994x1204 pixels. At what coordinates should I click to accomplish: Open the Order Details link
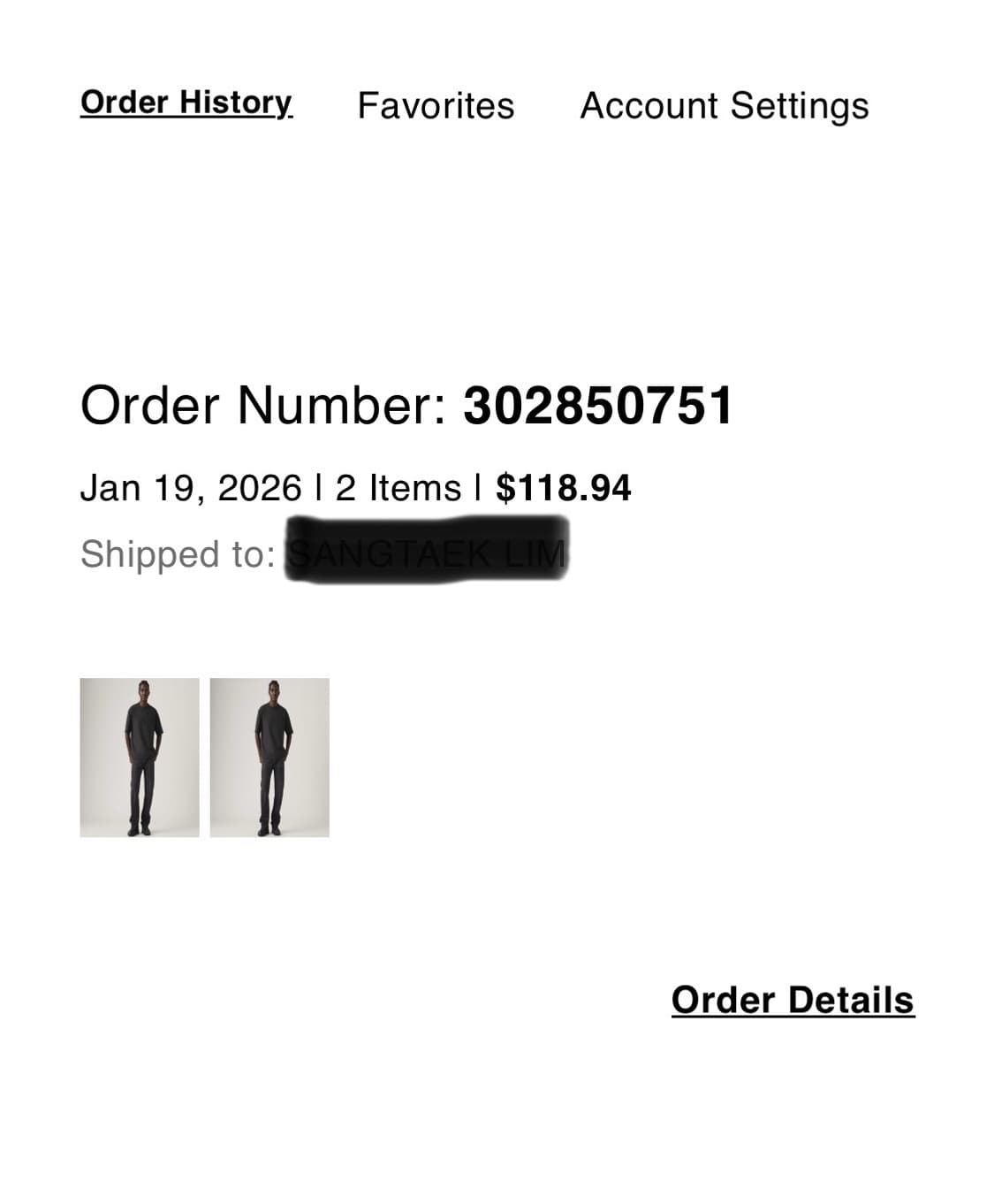tap(793, 1000)
